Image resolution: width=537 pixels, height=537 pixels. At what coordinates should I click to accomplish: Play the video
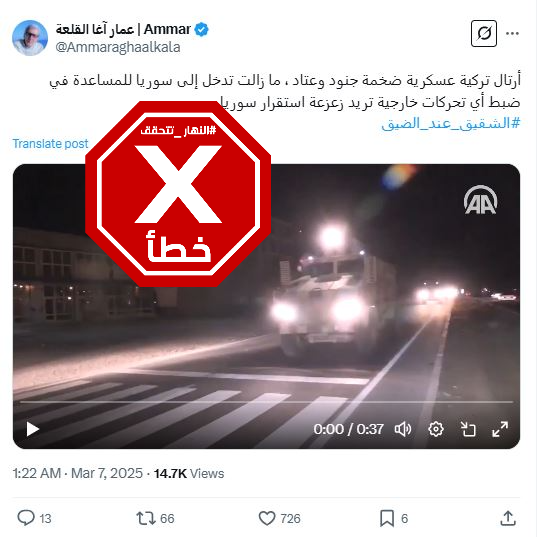(x=33, y=429)
